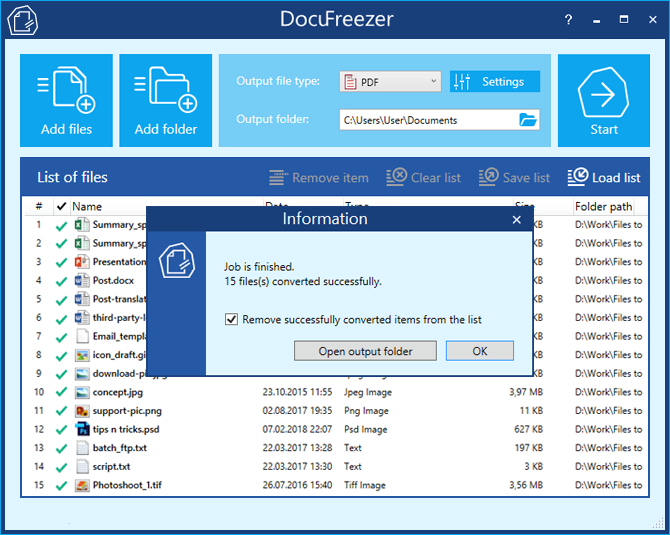Toggle checkmark for support-pic.png row
670x535 pixels.
[62, 411]
